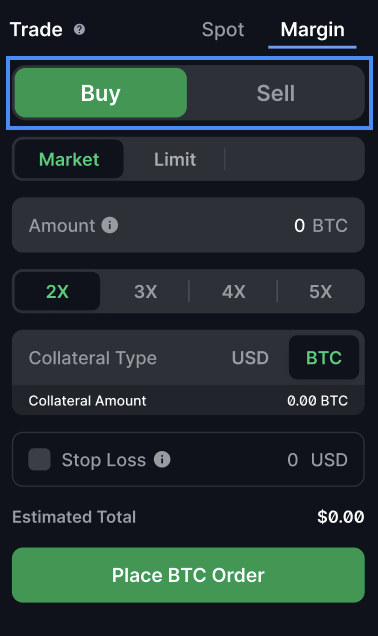Enable the Stop Loss checkbox
Image resolution: width=378 pixels, height=636 pixels.
pyautogui.click(x=39, y=460)
